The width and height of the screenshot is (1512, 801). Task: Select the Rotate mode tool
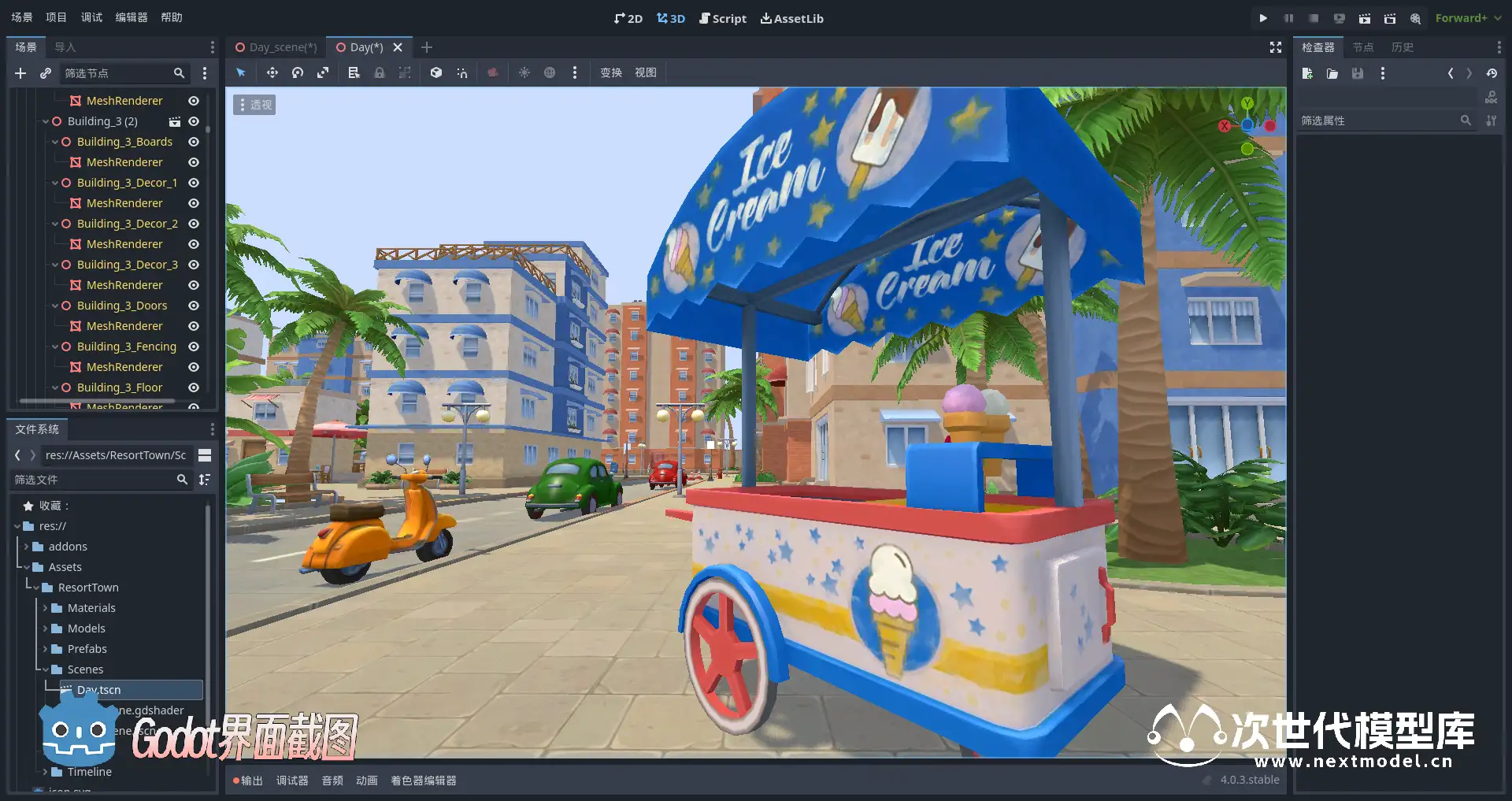(298, 72)
